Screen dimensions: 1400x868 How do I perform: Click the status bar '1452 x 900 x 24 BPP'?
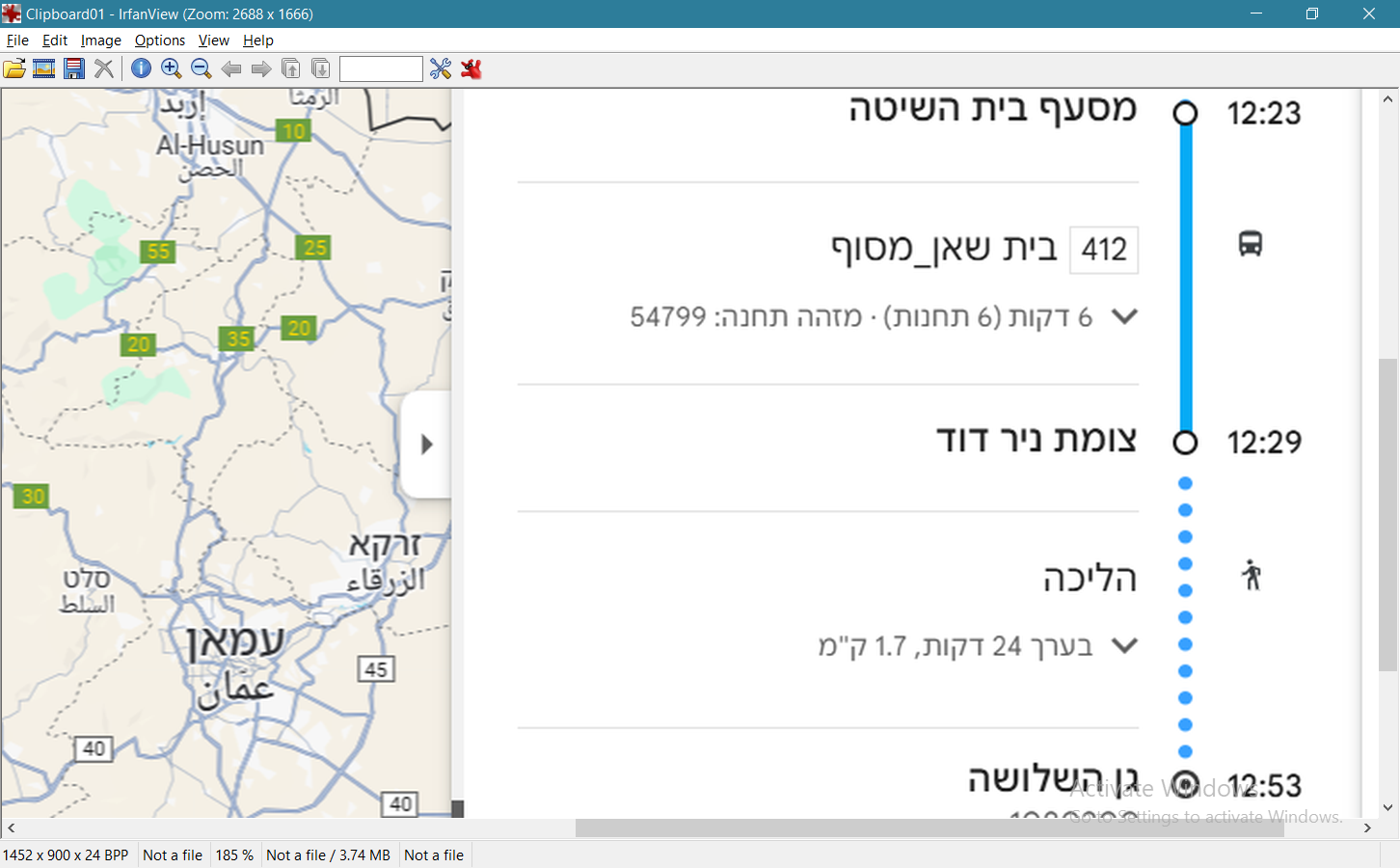point(66,855)
